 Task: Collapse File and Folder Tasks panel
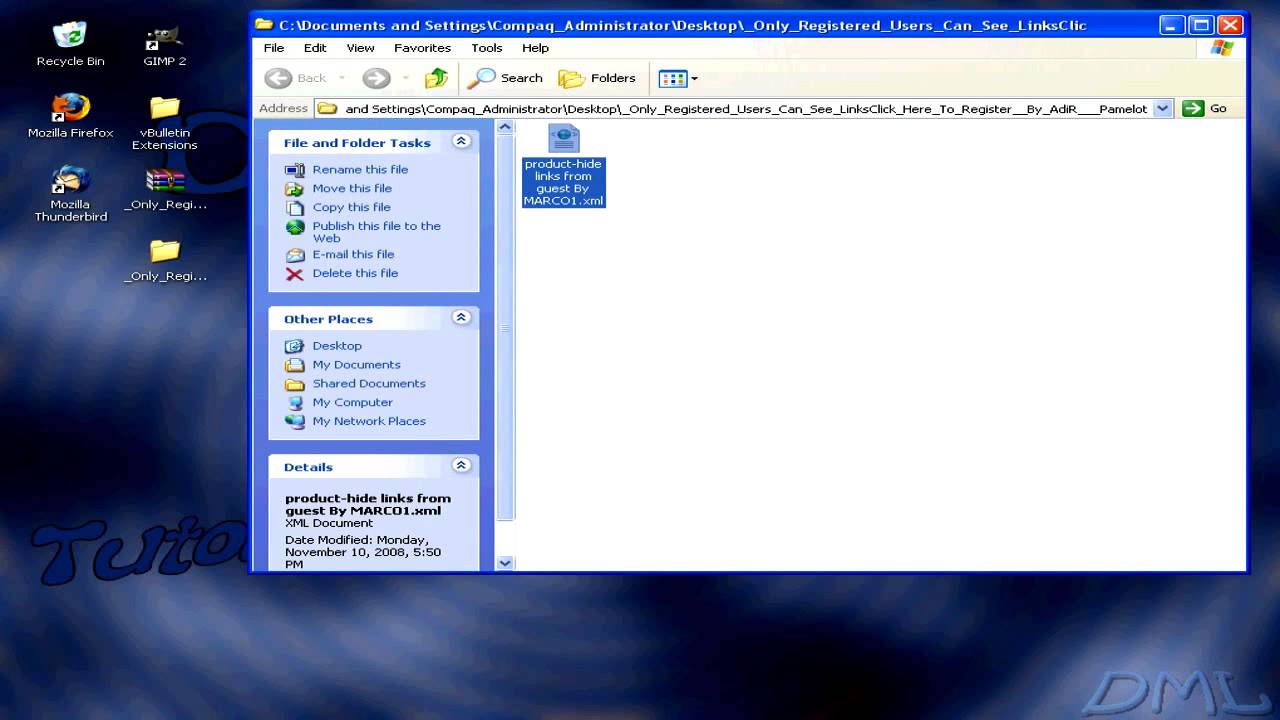(461, 142)
